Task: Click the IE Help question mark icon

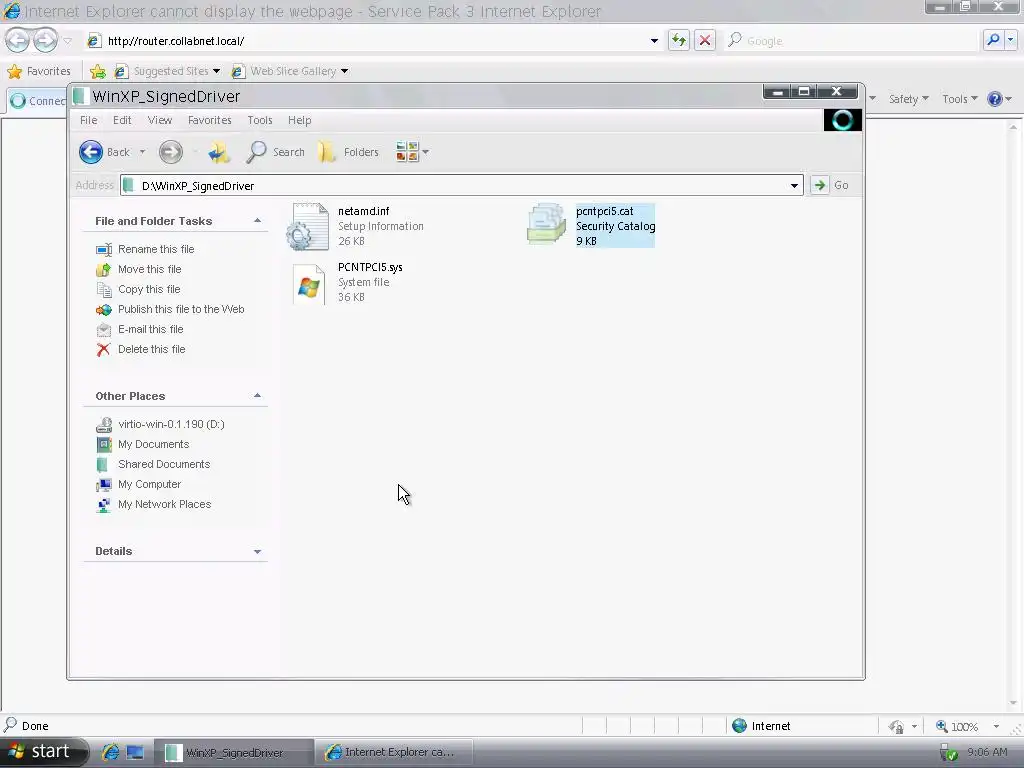Action: [x=995, y=99]
